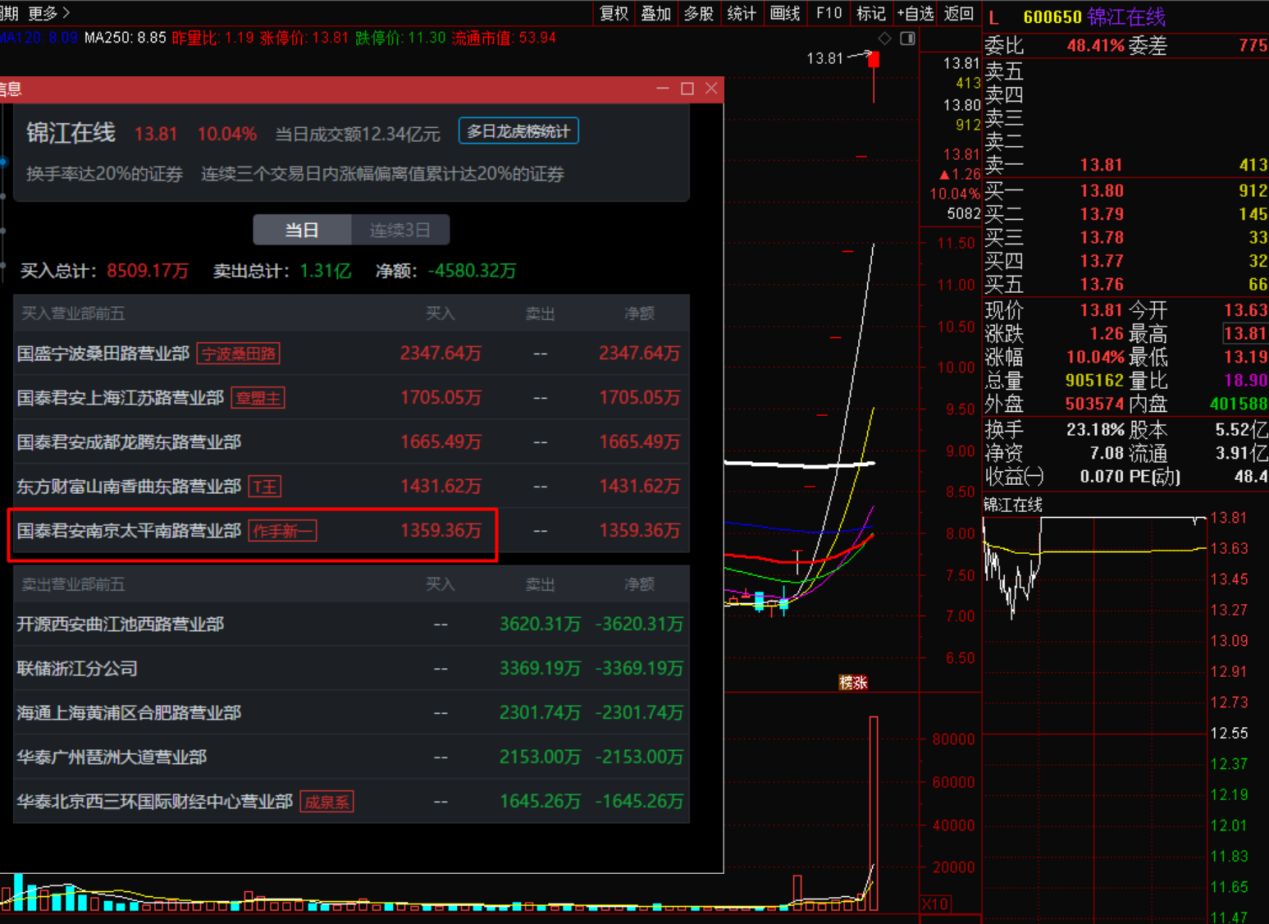Click the stock code 600650
The image size is (1269, 924).
tap(1051, 18)
